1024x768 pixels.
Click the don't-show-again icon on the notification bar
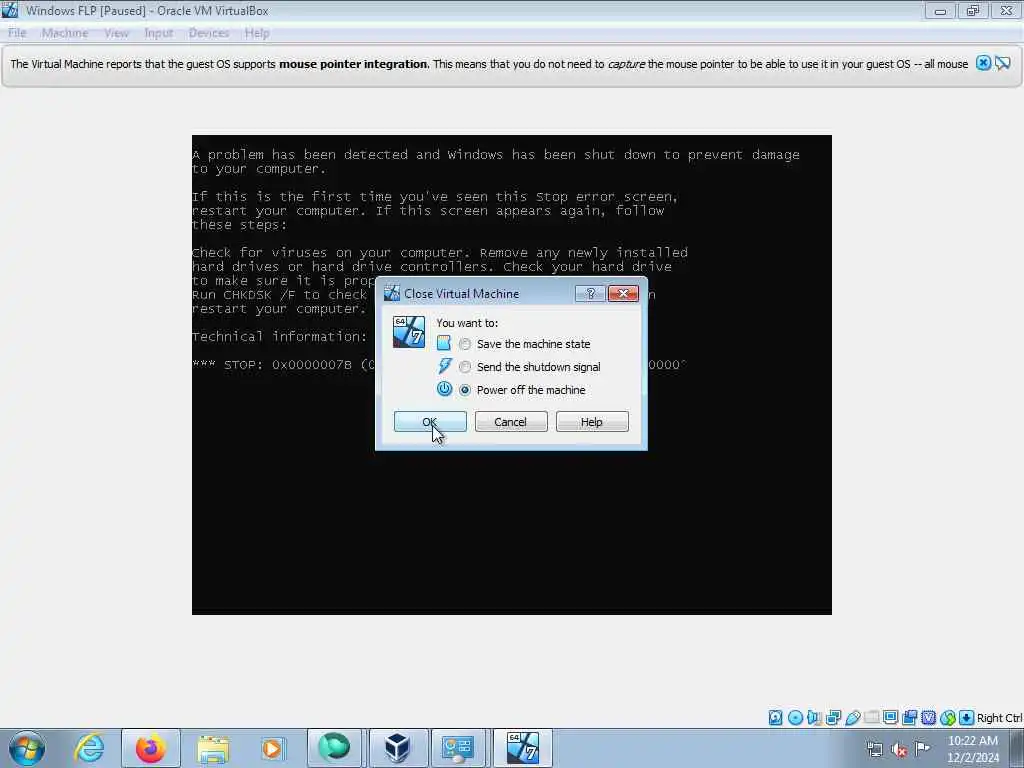tap(1003, 63)
